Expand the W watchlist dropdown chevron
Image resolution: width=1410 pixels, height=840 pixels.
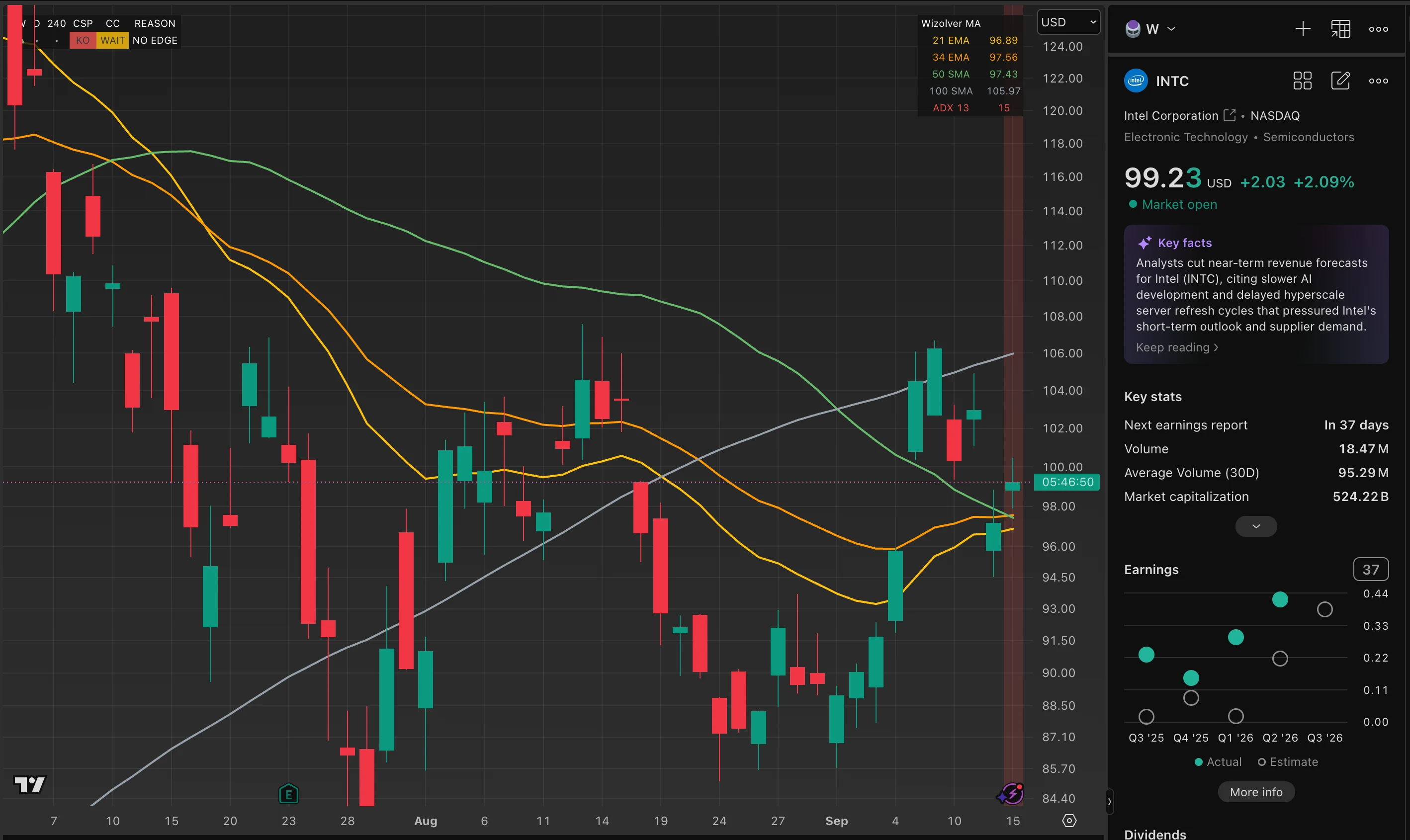(1171, 29)
